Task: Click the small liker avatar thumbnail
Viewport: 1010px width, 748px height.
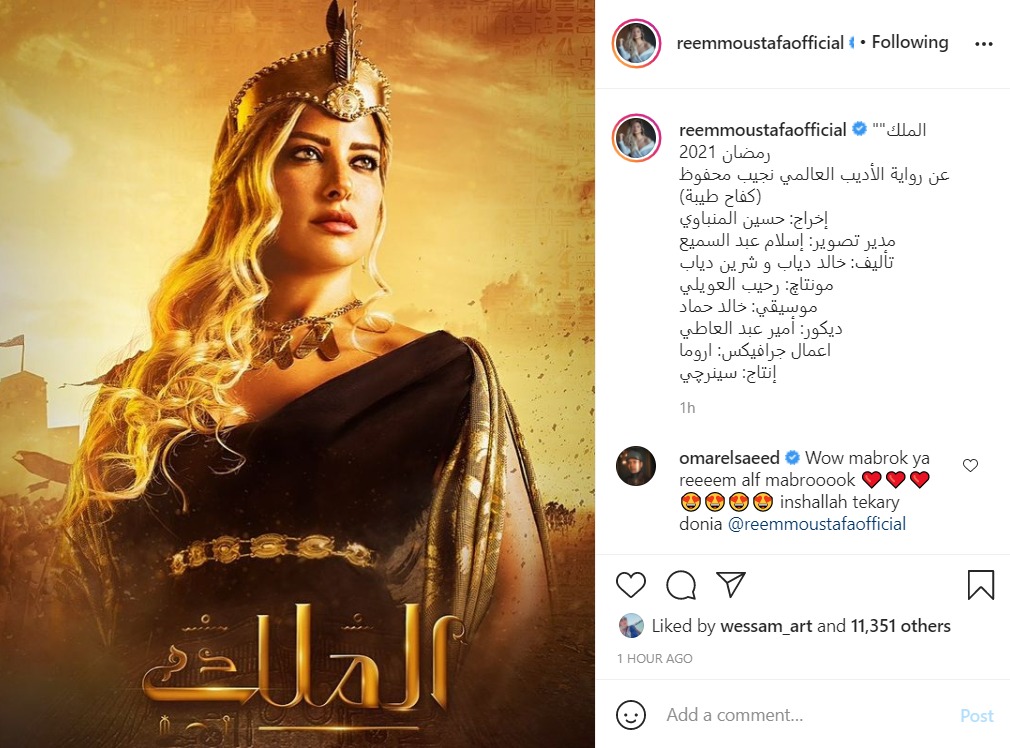Action: 631,626
